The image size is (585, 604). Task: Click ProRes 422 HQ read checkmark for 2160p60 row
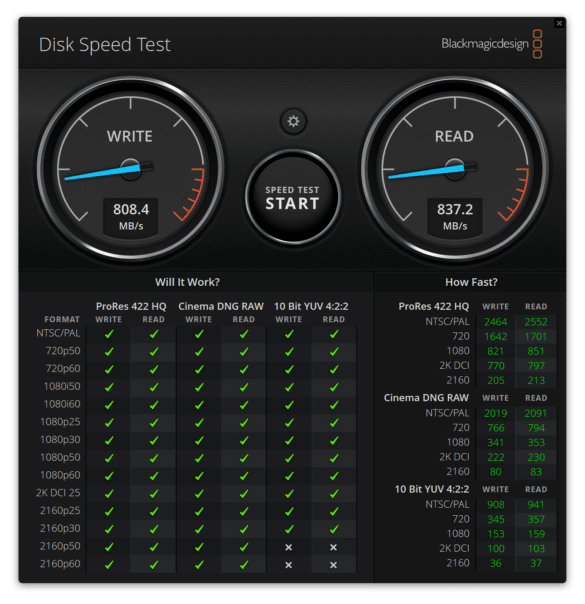tap(154, 564)
